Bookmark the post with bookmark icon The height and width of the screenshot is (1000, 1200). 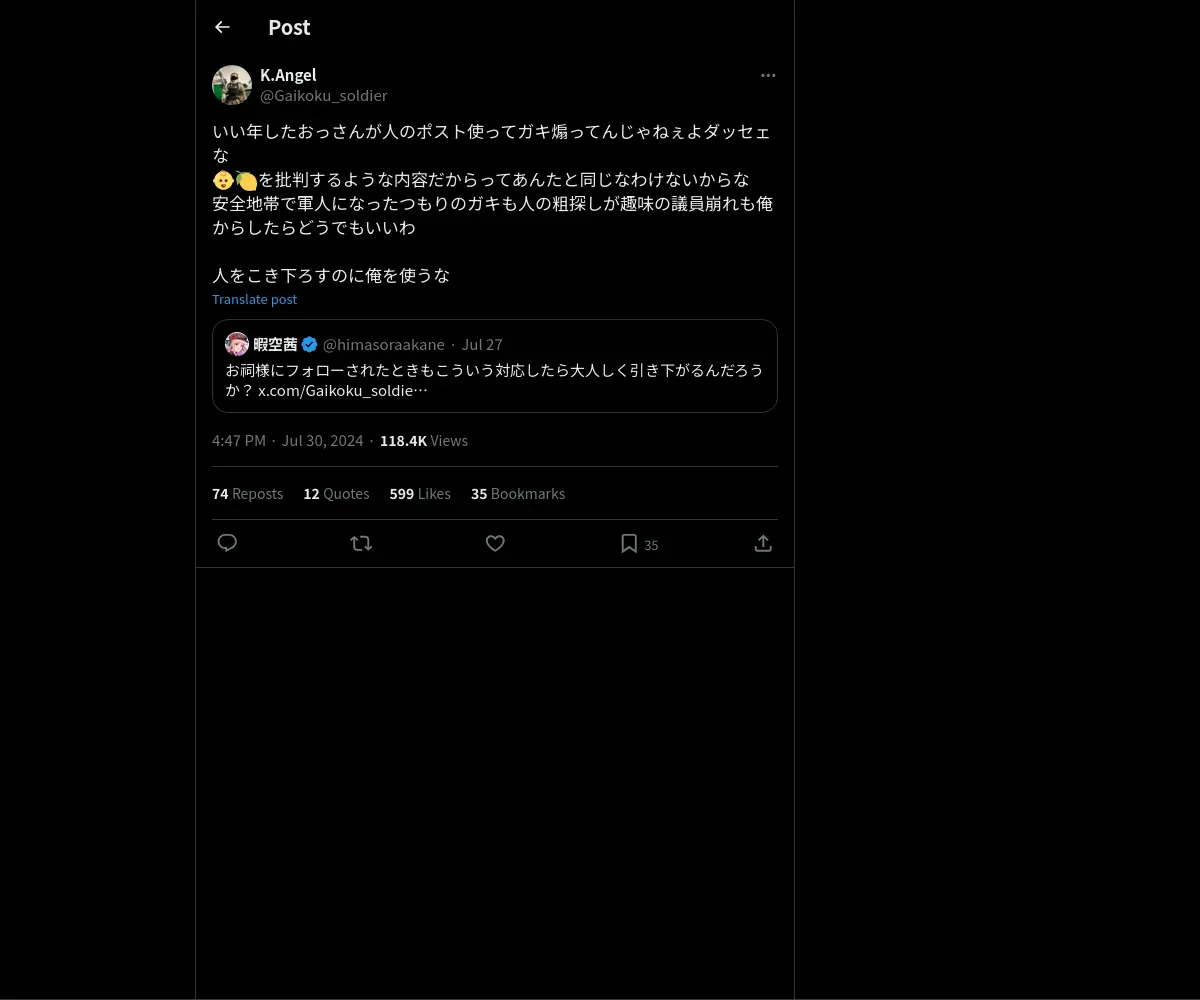pyautogui.click(x=629, y=543)
